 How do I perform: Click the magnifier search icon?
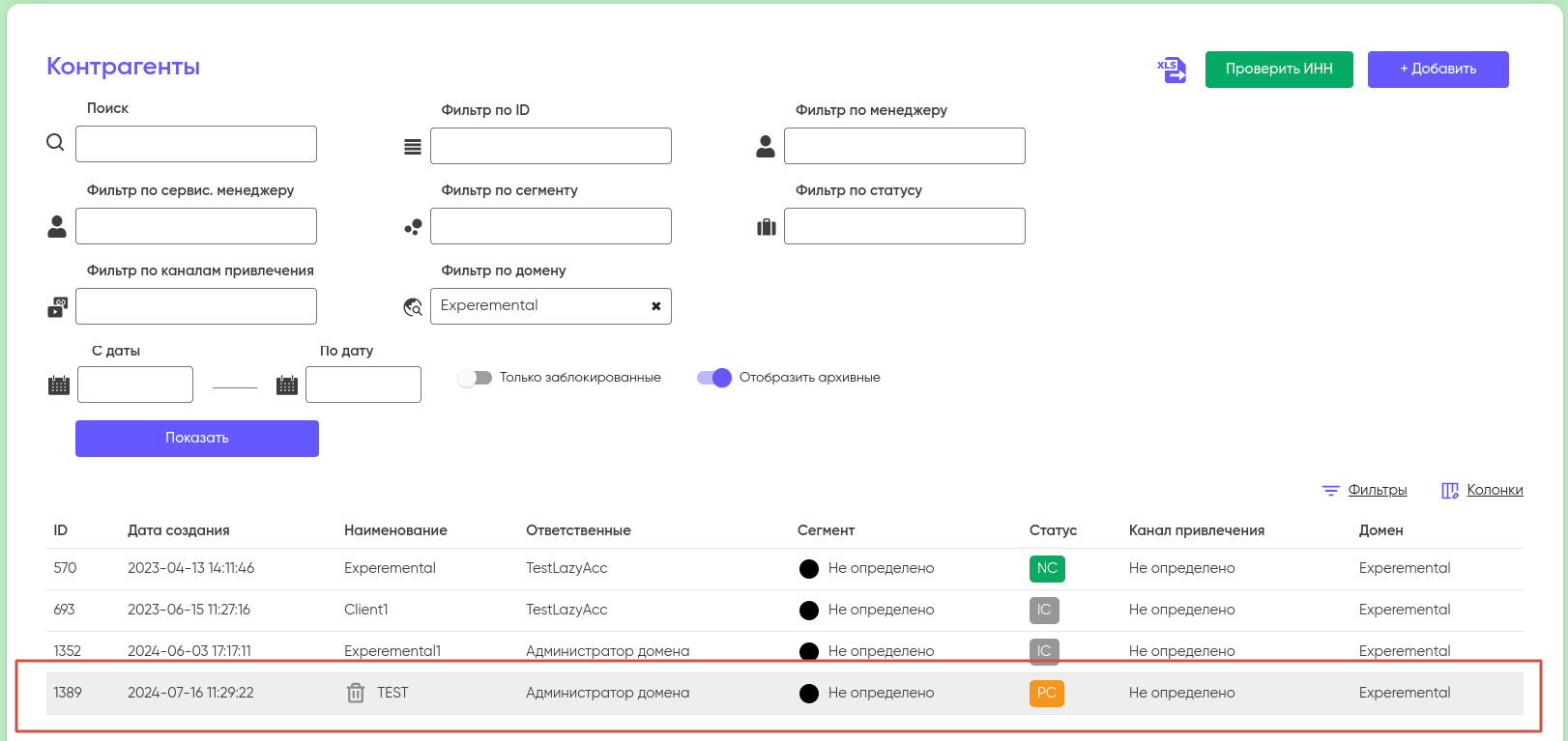point(56,143)
